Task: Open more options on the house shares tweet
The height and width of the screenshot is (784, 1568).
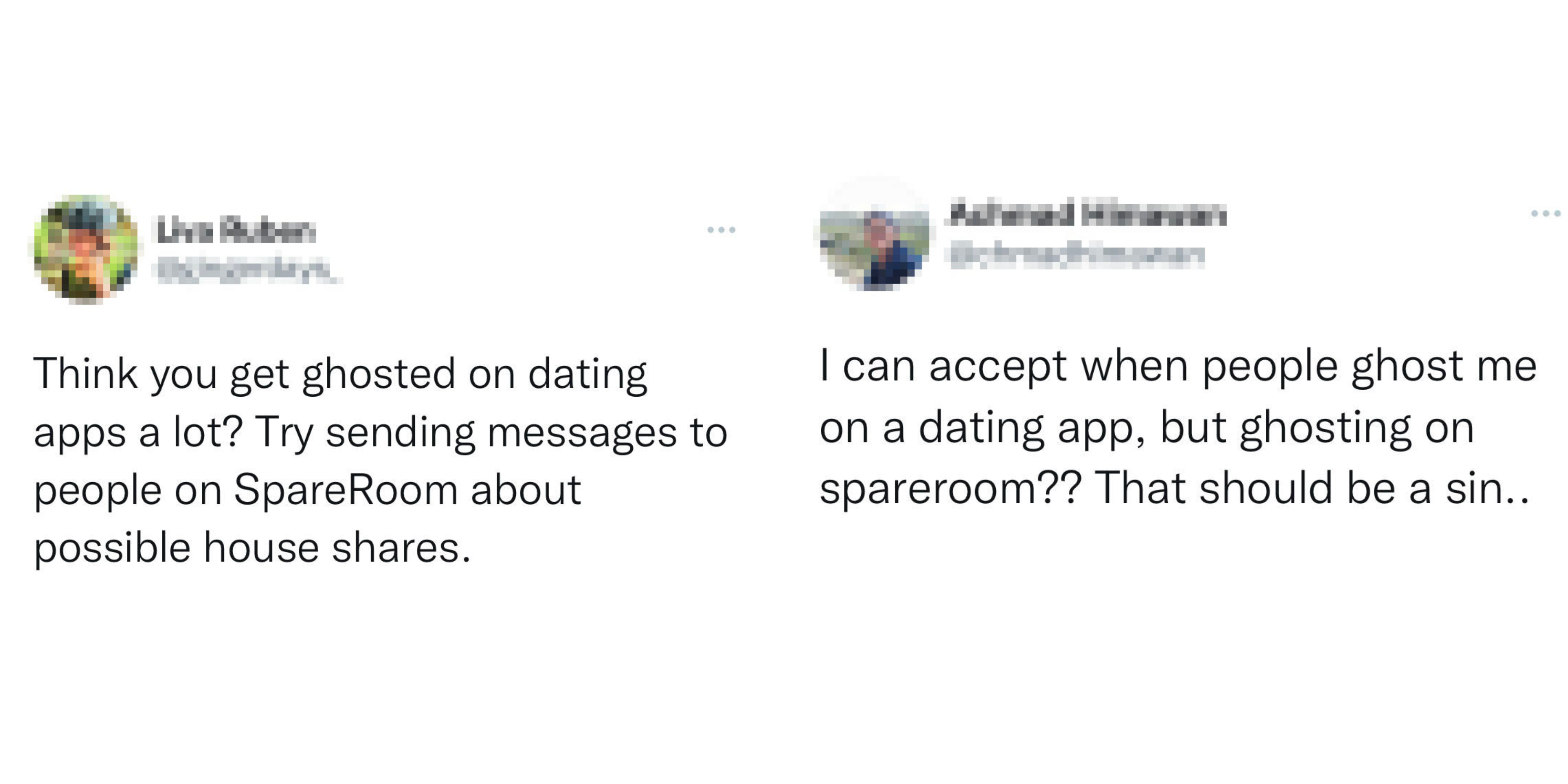Action: (x=721, y=230)
